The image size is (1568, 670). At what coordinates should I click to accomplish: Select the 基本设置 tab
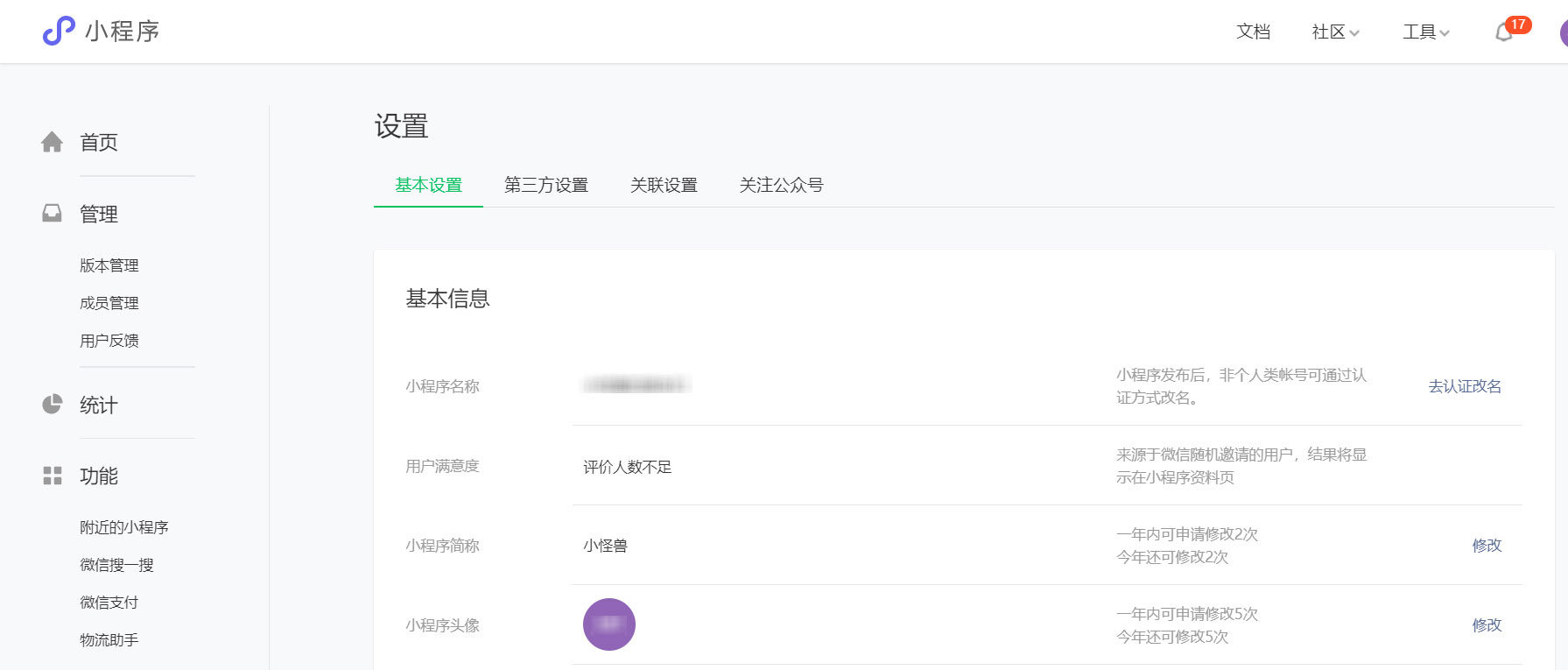pos(428,185)
